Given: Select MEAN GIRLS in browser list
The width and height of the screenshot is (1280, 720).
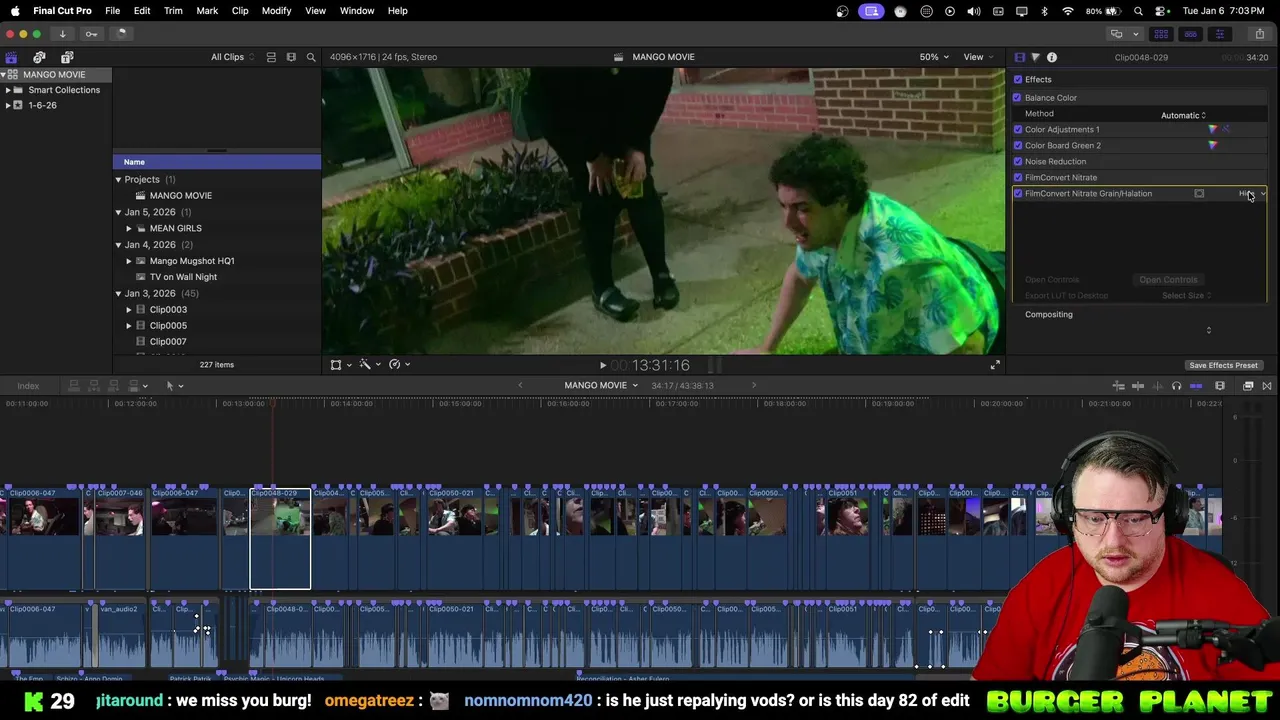Looking at the screenshot, I should (176, 228).
